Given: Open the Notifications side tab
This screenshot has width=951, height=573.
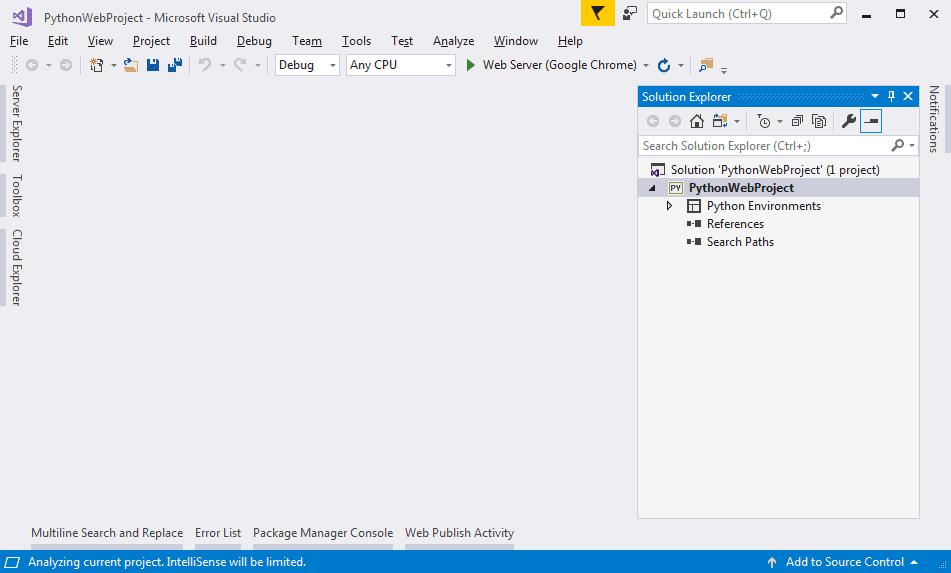Looking at the screenshot, I should [934, 119].
